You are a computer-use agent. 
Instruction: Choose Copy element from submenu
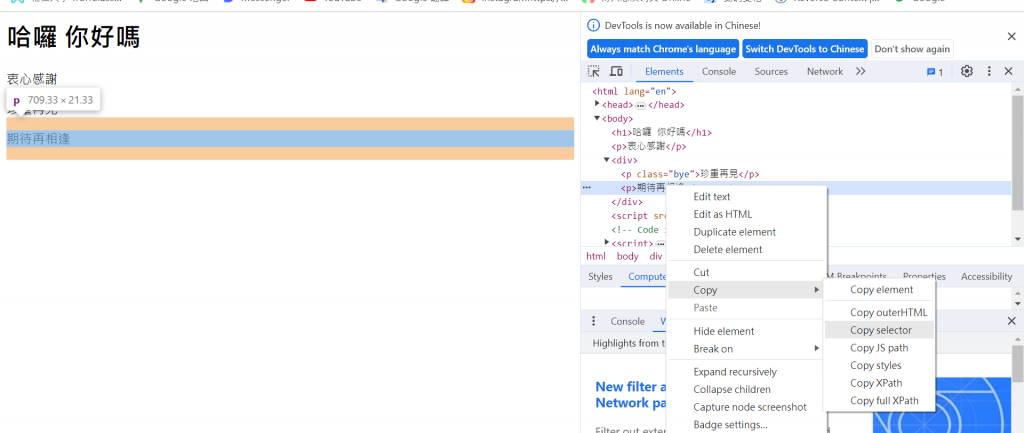pos(880,289)
